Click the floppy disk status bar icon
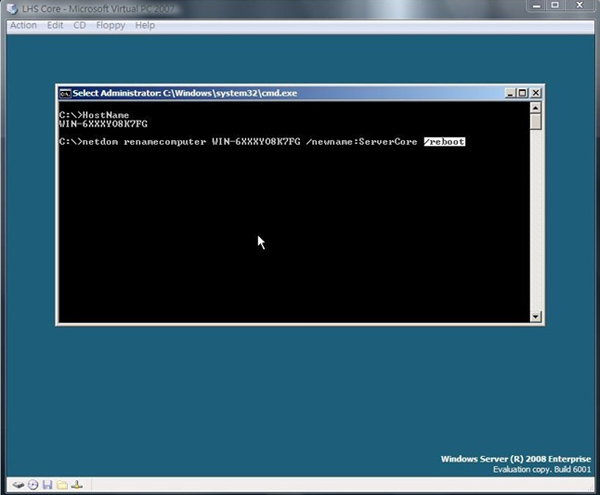 click(47, 485)
